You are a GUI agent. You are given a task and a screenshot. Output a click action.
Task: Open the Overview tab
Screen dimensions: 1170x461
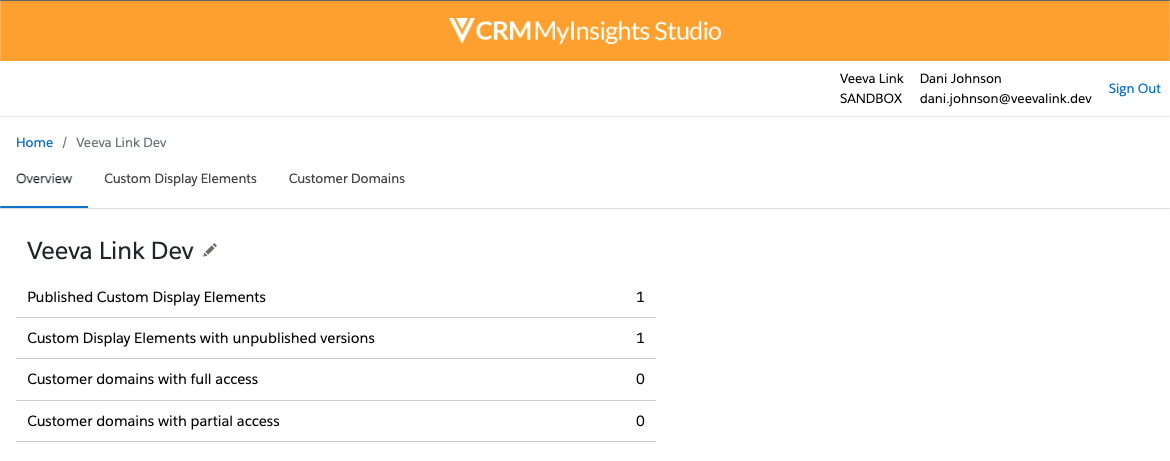pyautogui.click(x=44, y=179)
